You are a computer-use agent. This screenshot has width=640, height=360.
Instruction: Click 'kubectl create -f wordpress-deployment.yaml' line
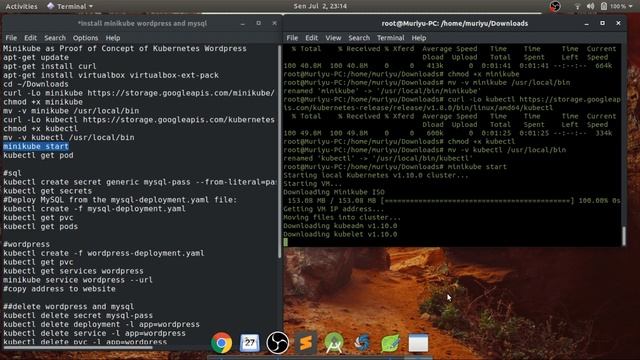pyautogui.click(x=104, y=253)
